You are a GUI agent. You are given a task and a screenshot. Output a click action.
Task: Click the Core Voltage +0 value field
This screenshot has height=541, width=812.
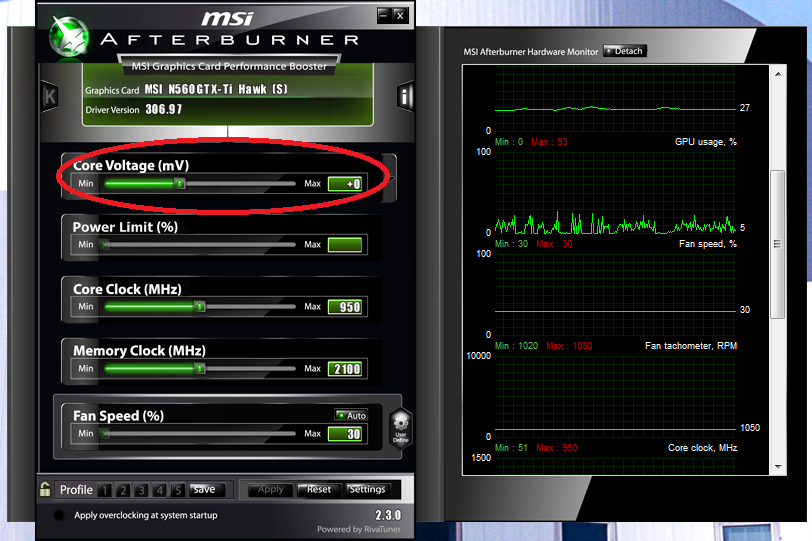(x=345, y=184)
